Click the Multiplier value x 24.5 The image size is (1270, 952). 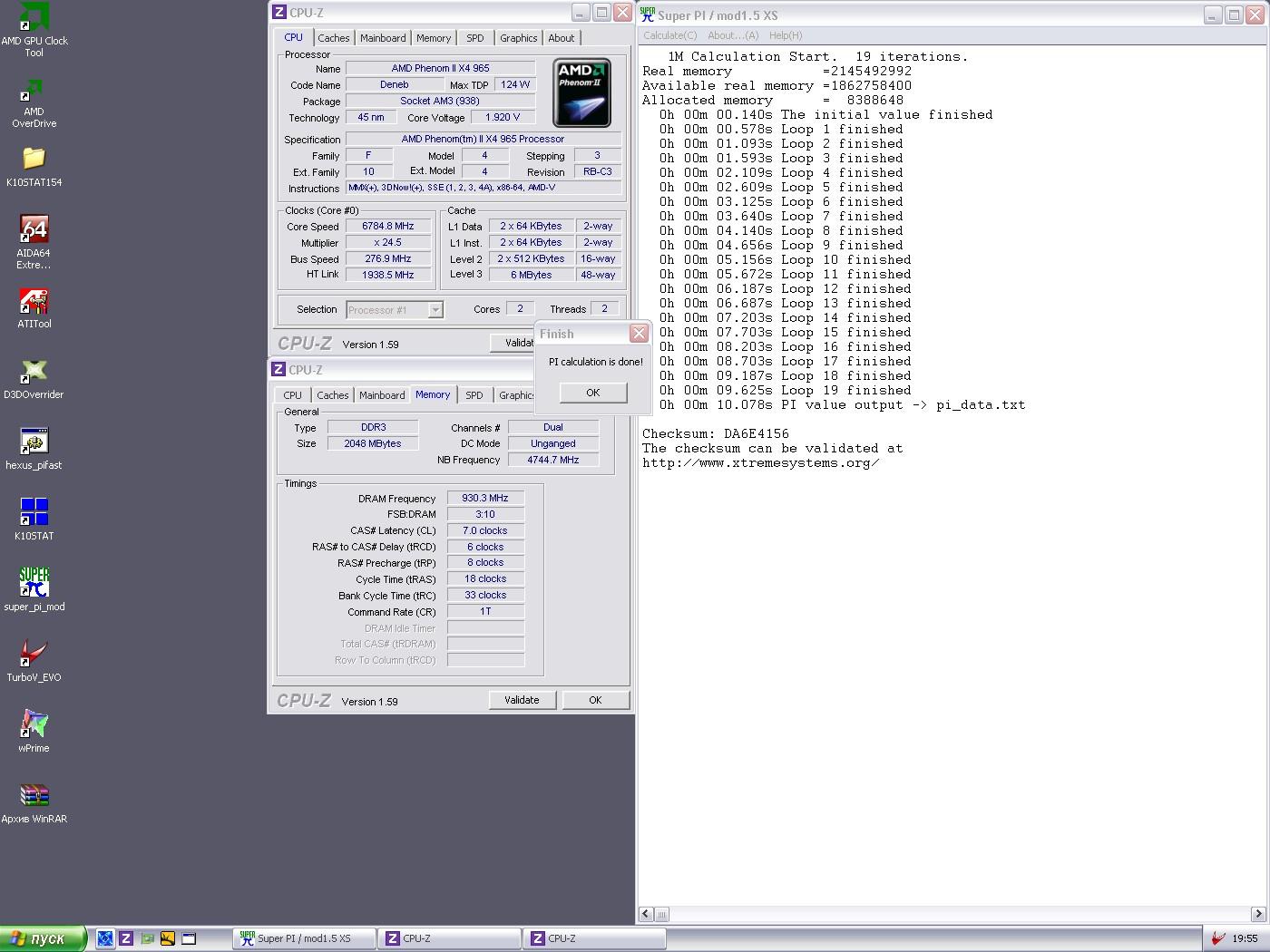click(x=387, y=243)
